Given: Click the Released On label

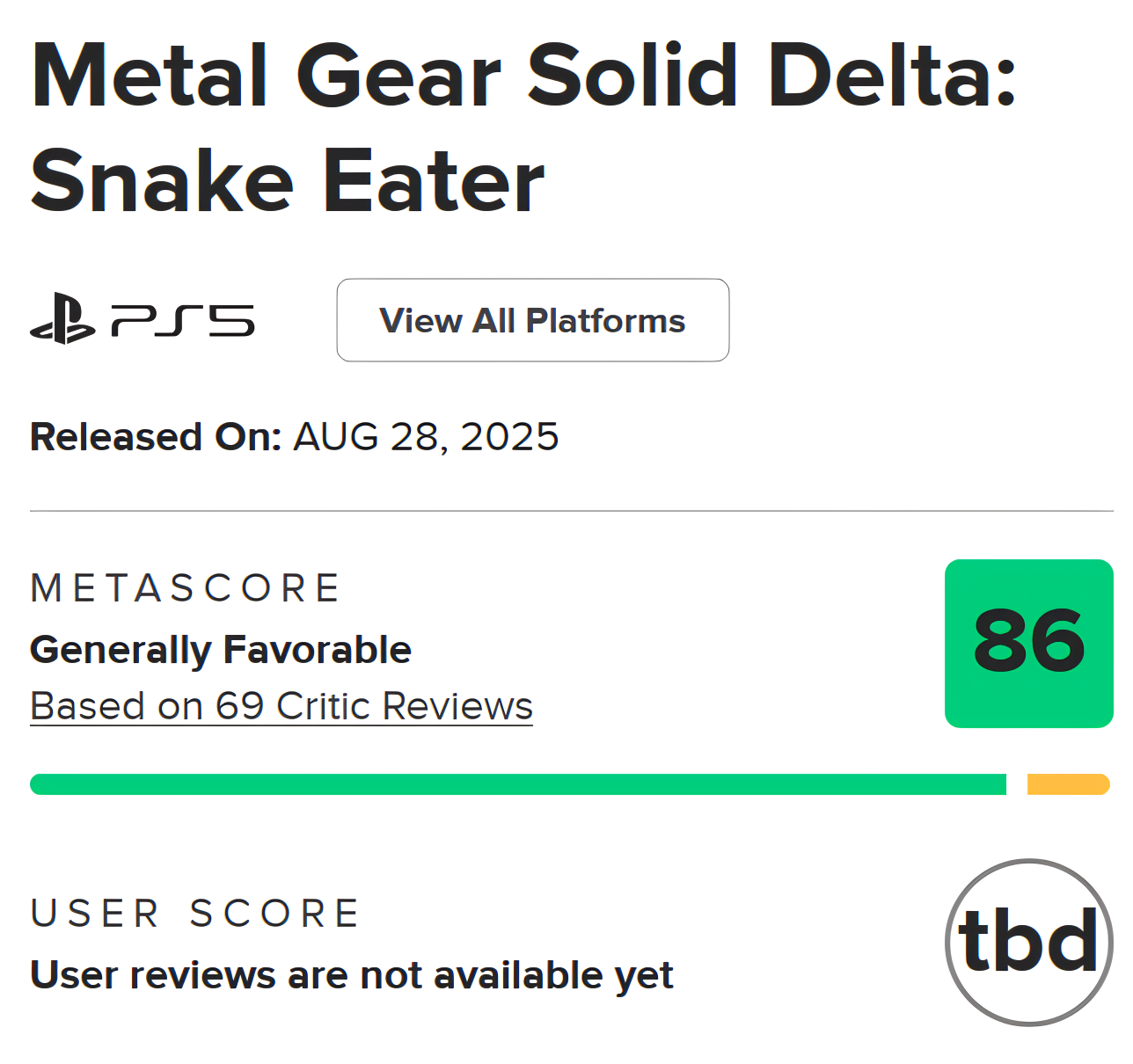Looking at the screenshot, I should [x=156, y=437].
